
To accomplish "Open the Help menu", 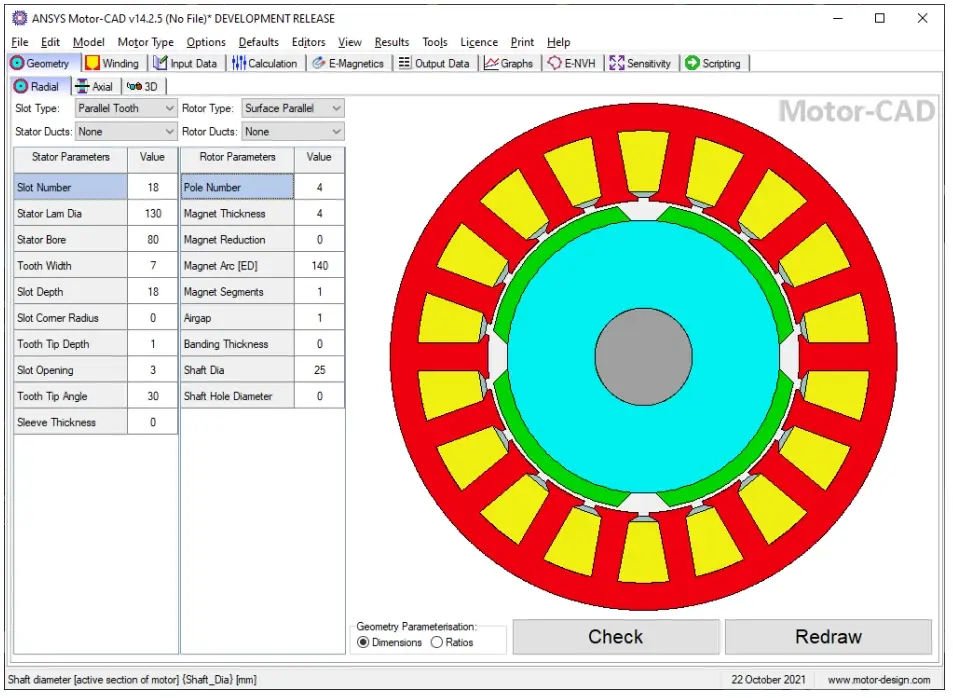I will tap(559, 42).
